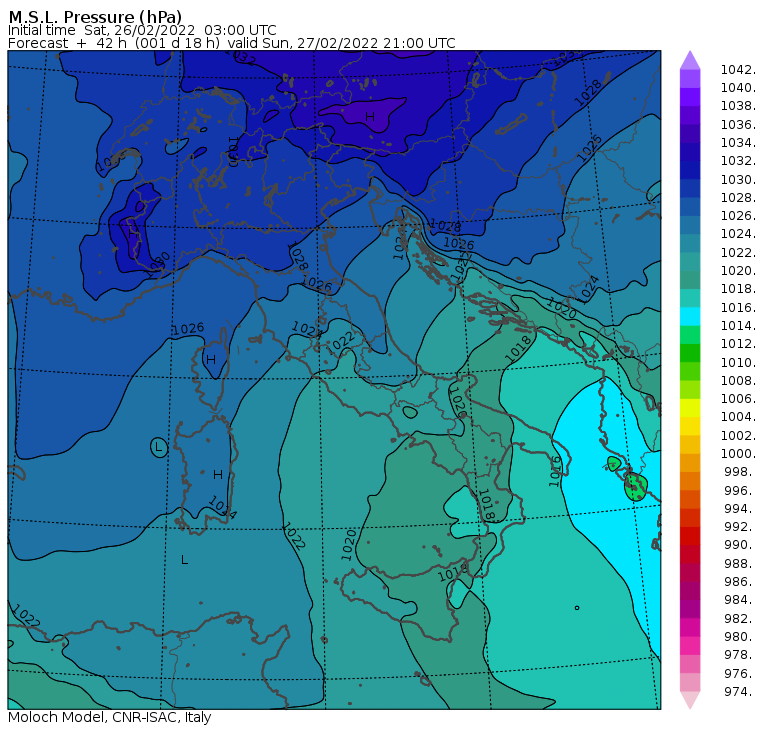This screenshot has height=731, width=760.
Task: Click the "1002." legend label
Action: tap(738, 435)
